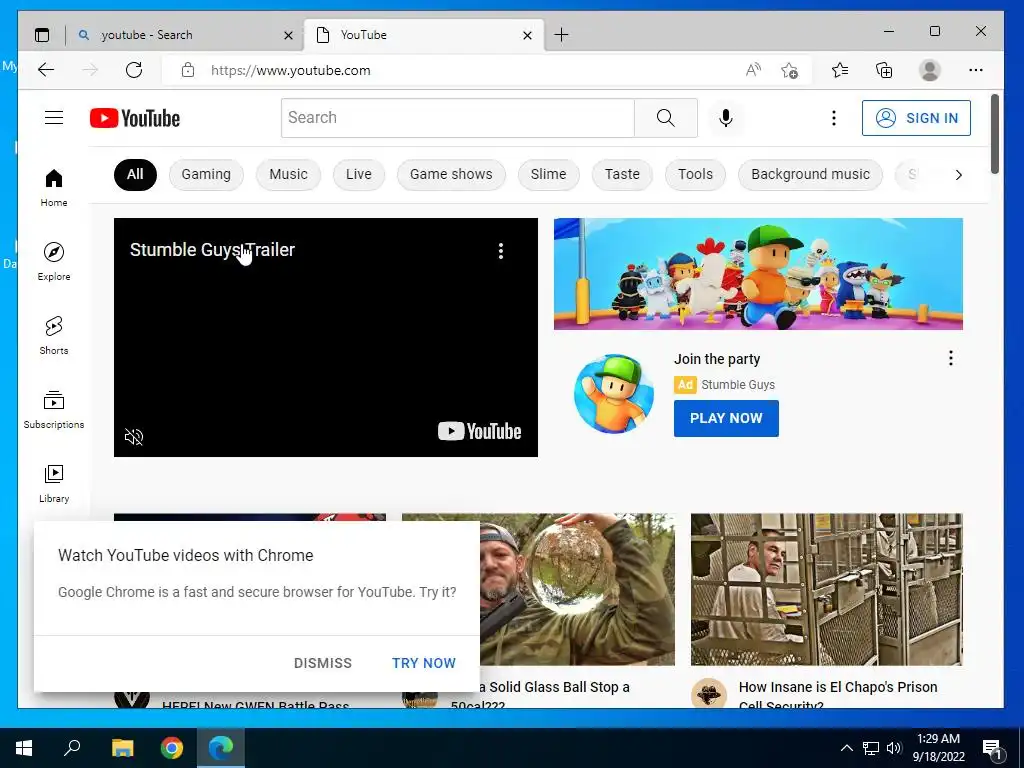Close the YouTube tab
The image size is (1024, 768).
pyautogui.click(x=528, y=35)
